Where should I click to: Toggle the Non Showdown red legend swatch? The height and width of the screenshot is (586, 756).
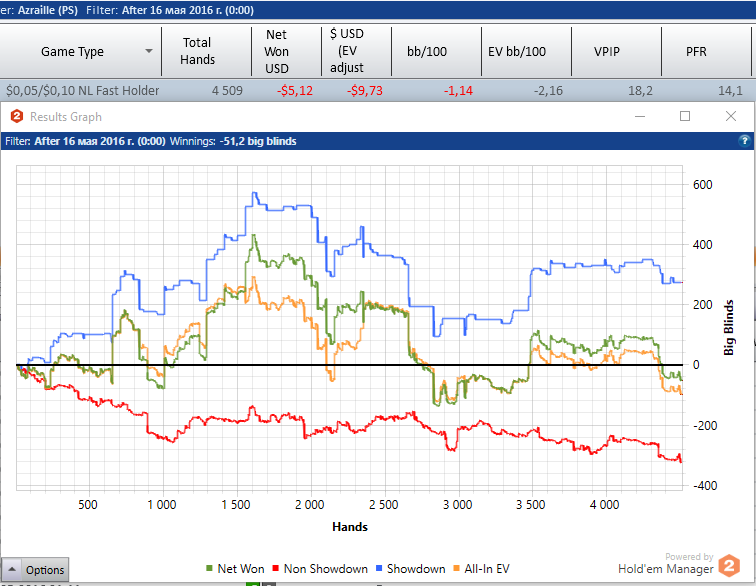(275, 569)
